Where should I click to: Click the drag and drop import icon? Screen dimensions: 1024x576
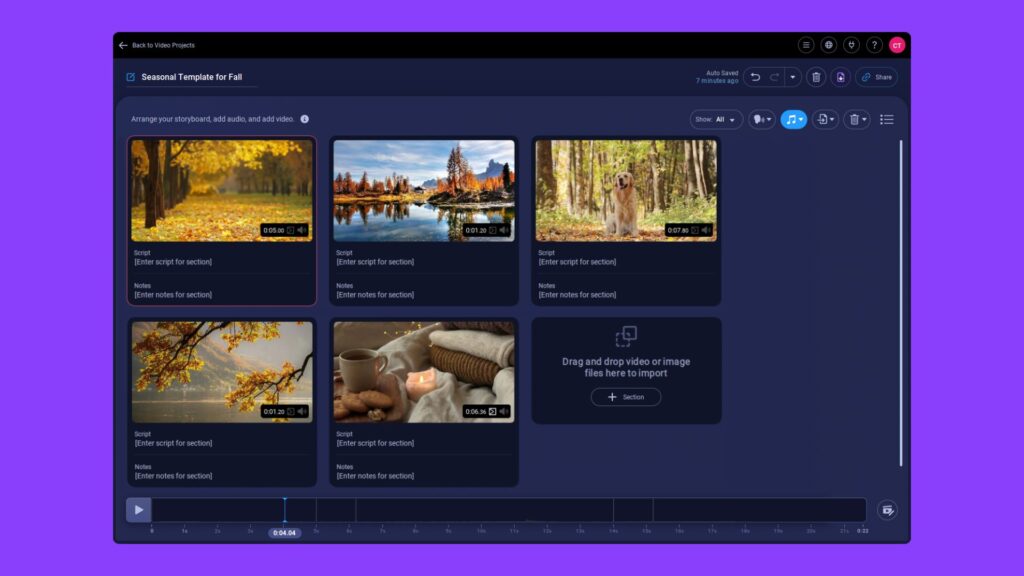pyautogui.click(x=626, y=336)
